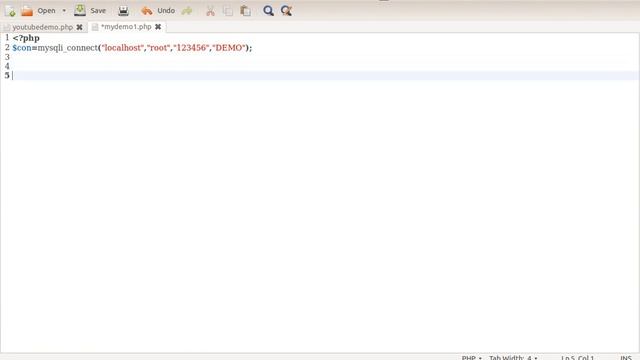Image resolution: width=640 pixels, height=360 pixels.
Task: Open Find with magnifier icon
Action: click(268, 11)
